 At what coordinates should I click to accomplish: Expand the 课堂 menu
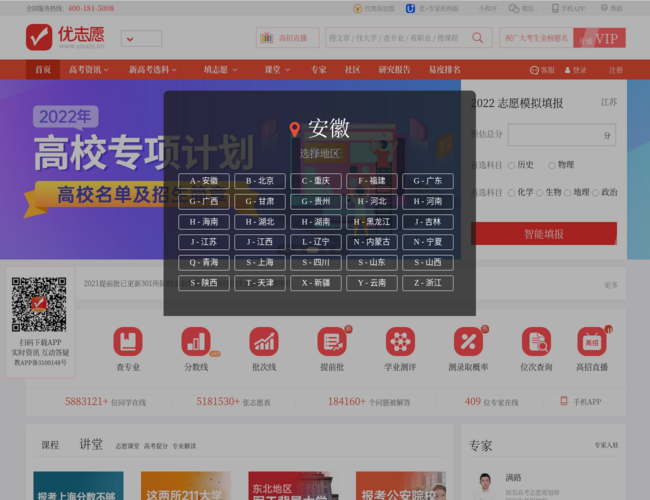277,70
